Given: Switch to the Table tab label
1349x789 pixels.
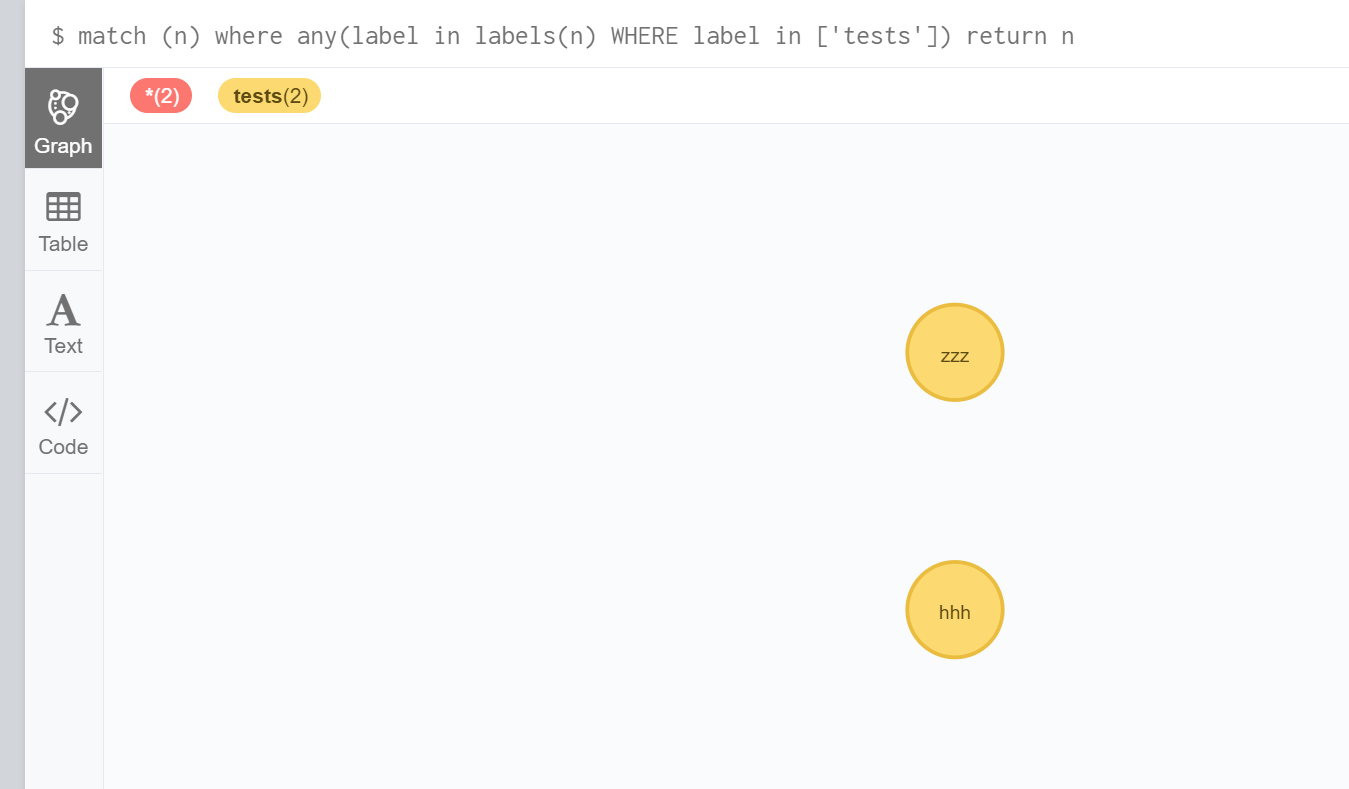Looking at the screenshot, I should point(63,244).
